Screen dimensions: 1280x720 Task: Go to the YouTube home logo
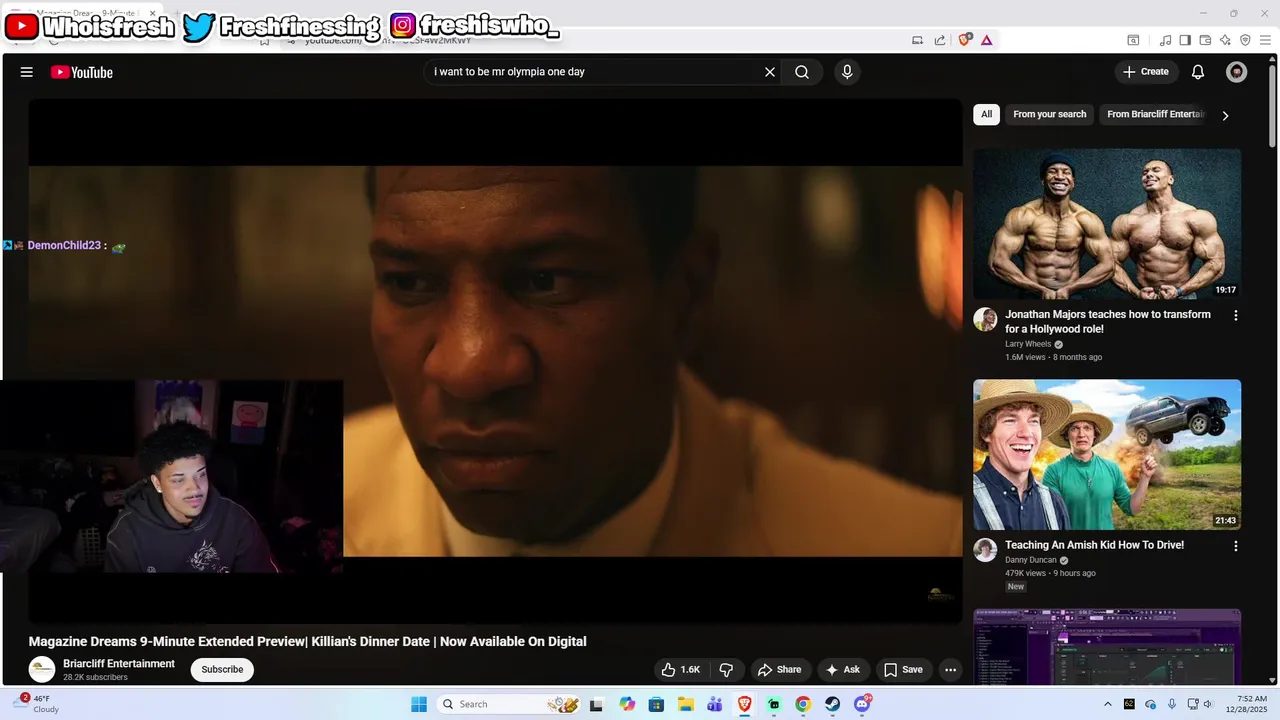(x=82, y=72)
